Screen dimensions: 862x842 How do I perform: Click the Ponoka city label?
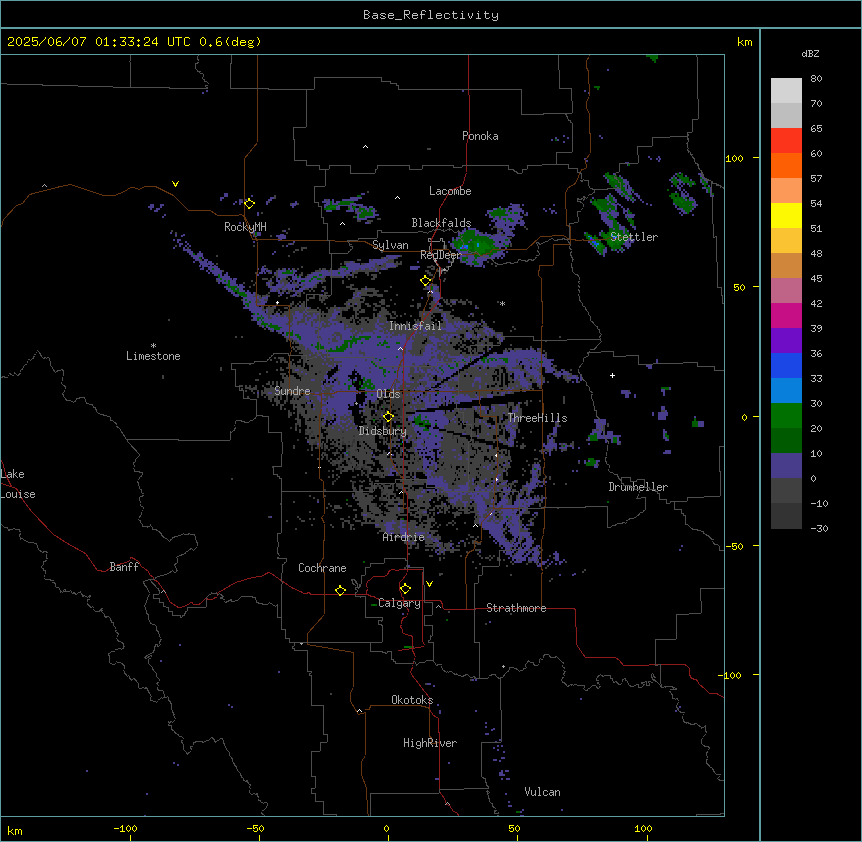click(x=480, y=136)
